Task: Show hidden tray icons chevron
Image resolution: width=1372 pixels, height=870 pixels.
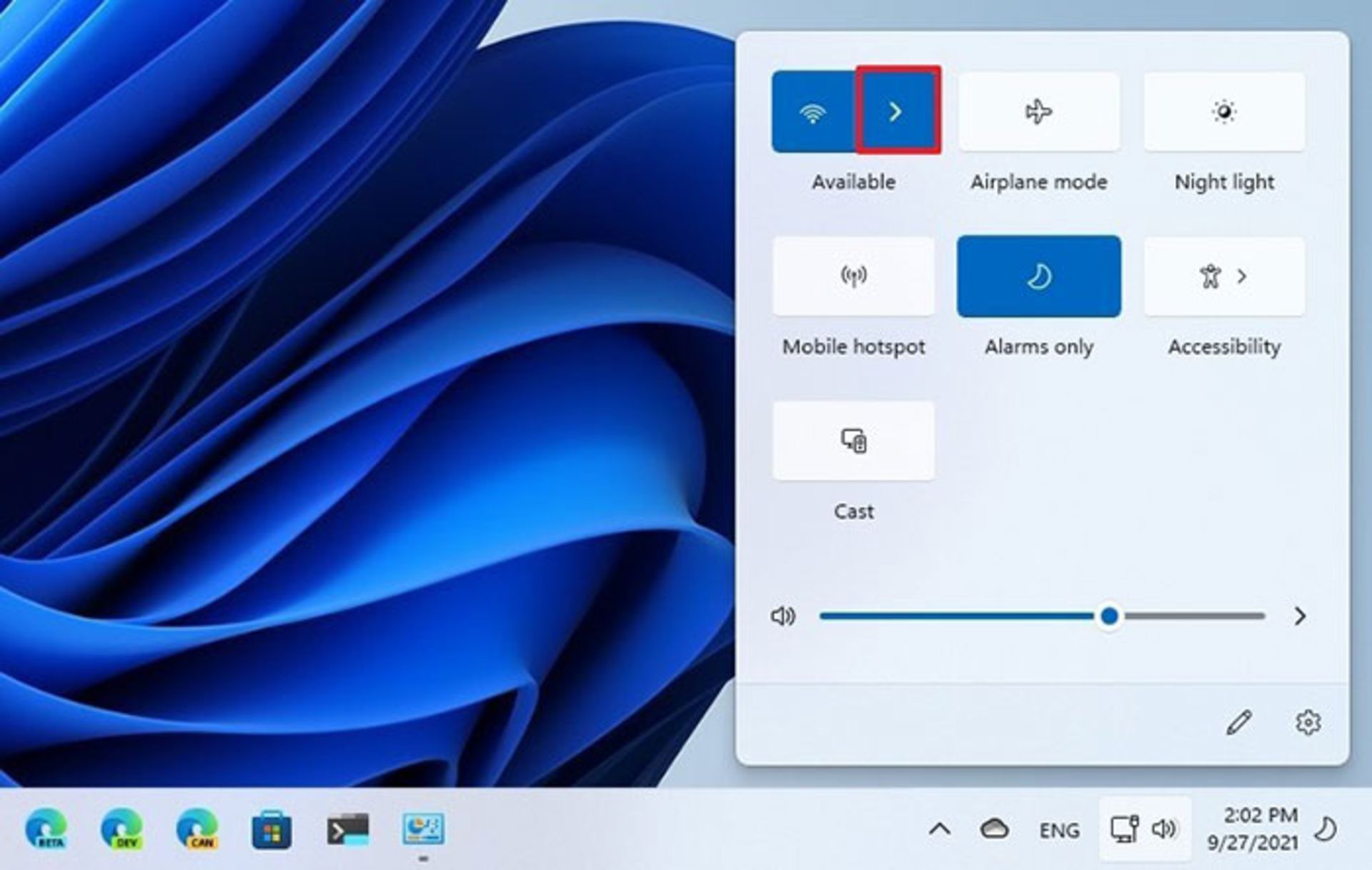Action: tap(941, 829)
